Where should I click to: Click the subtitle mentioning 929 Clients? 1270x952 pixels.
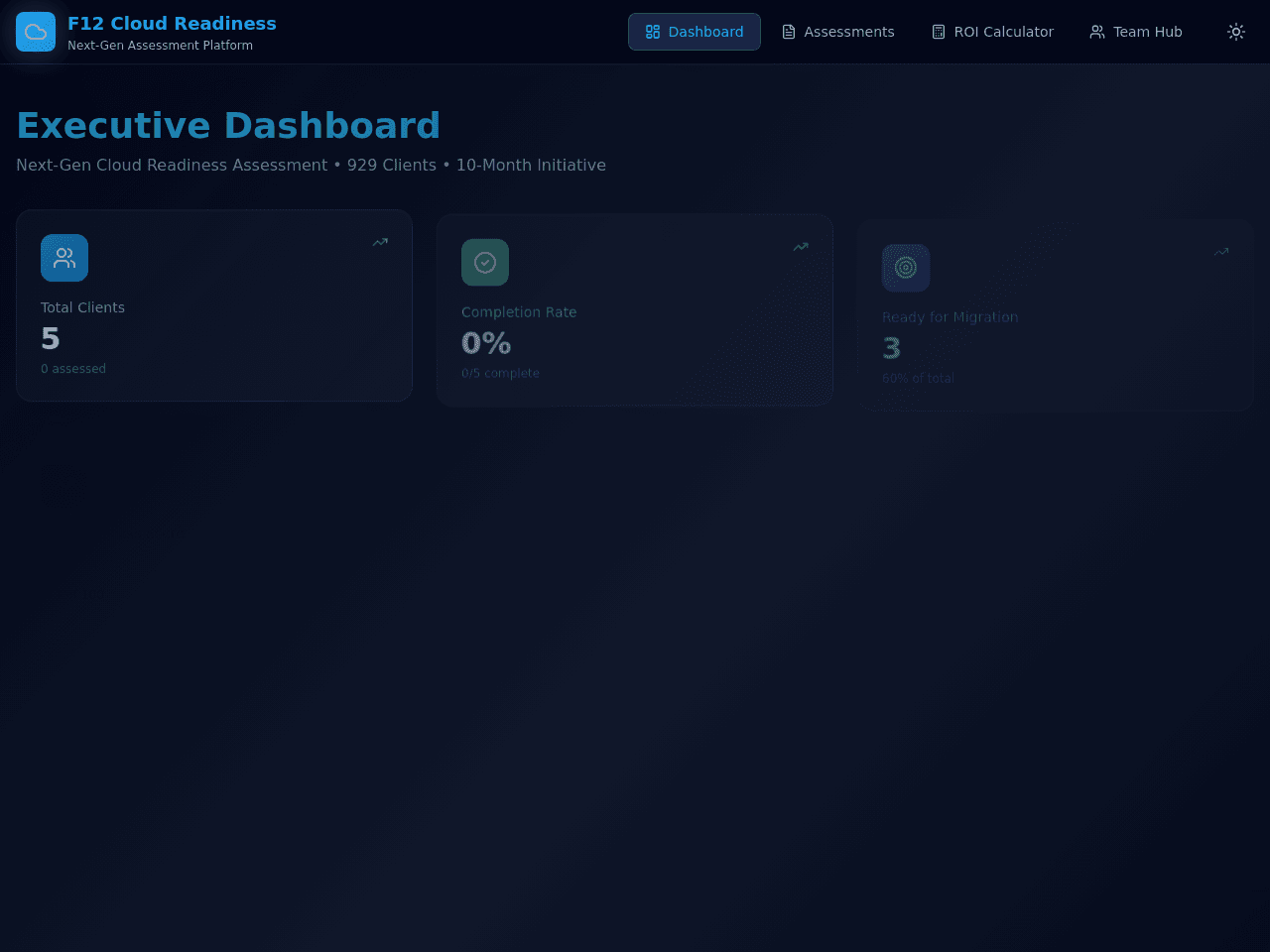pyautogui.click(x=311, y=165)
